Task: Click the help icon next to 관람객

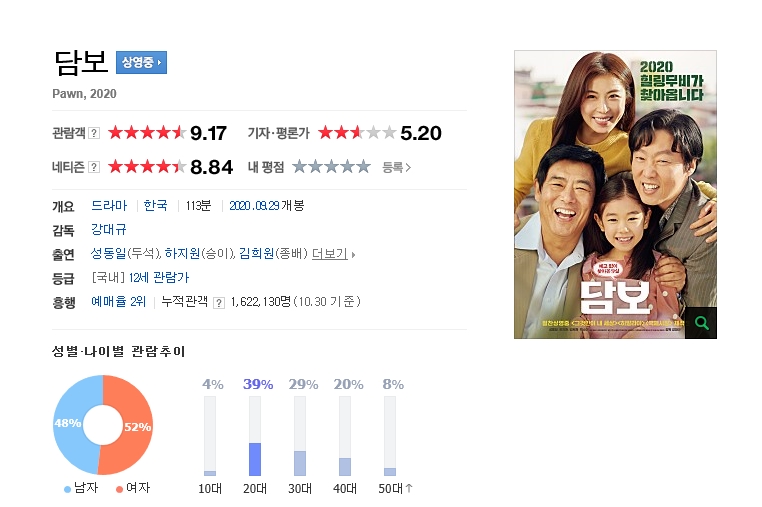Action: coord(94,133)
